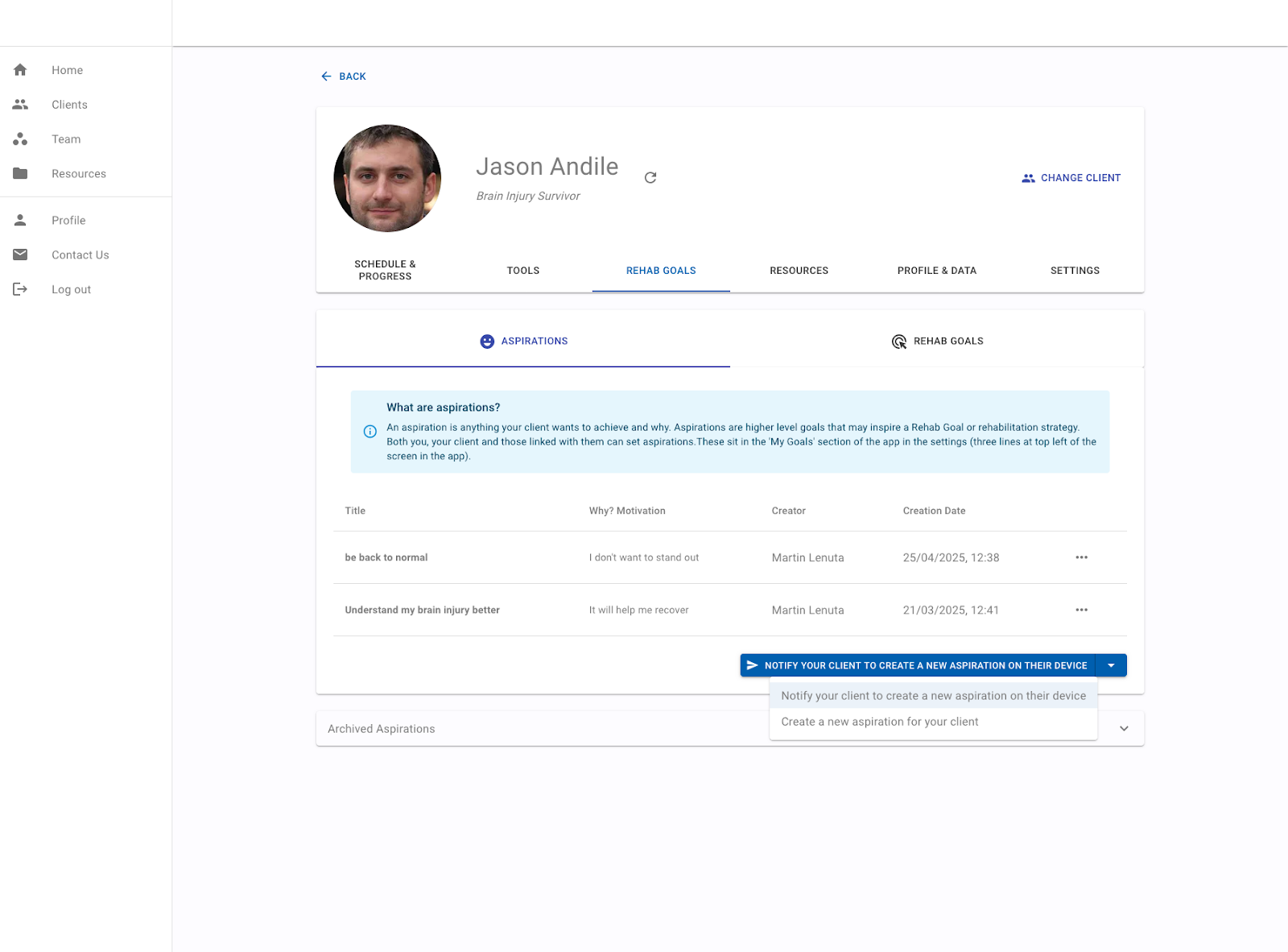Click the date 25/04/2025, 12:38
This screenshot has width=1288, height=952.
[951, 557]
